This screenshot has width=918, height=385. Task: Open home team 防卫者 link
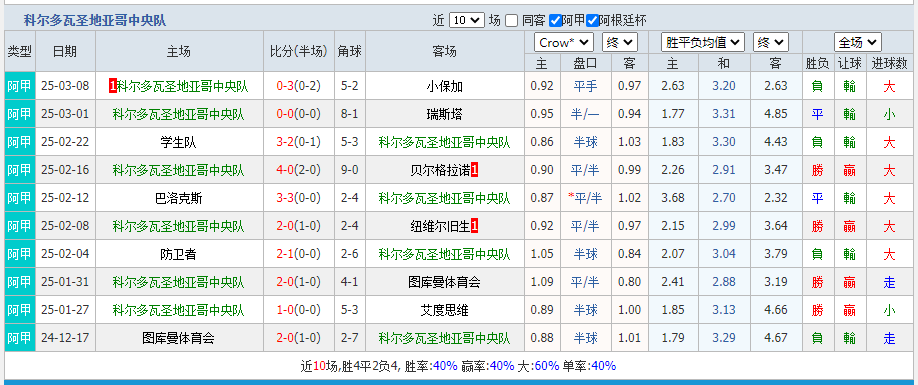(x=179, y=254)
